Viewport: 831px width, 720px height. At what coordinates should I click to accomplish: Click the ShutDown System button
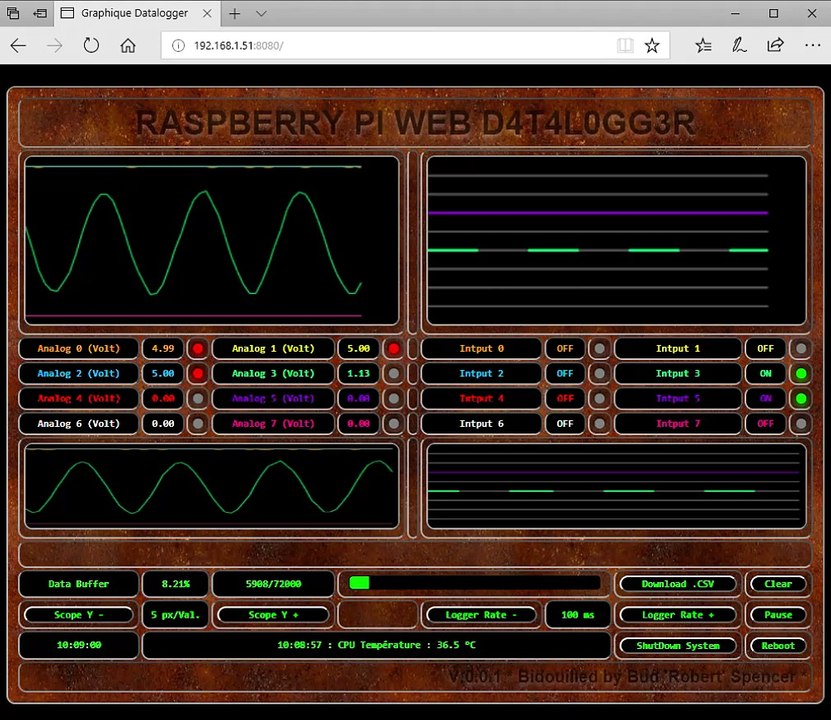click(x=678, y=645)
